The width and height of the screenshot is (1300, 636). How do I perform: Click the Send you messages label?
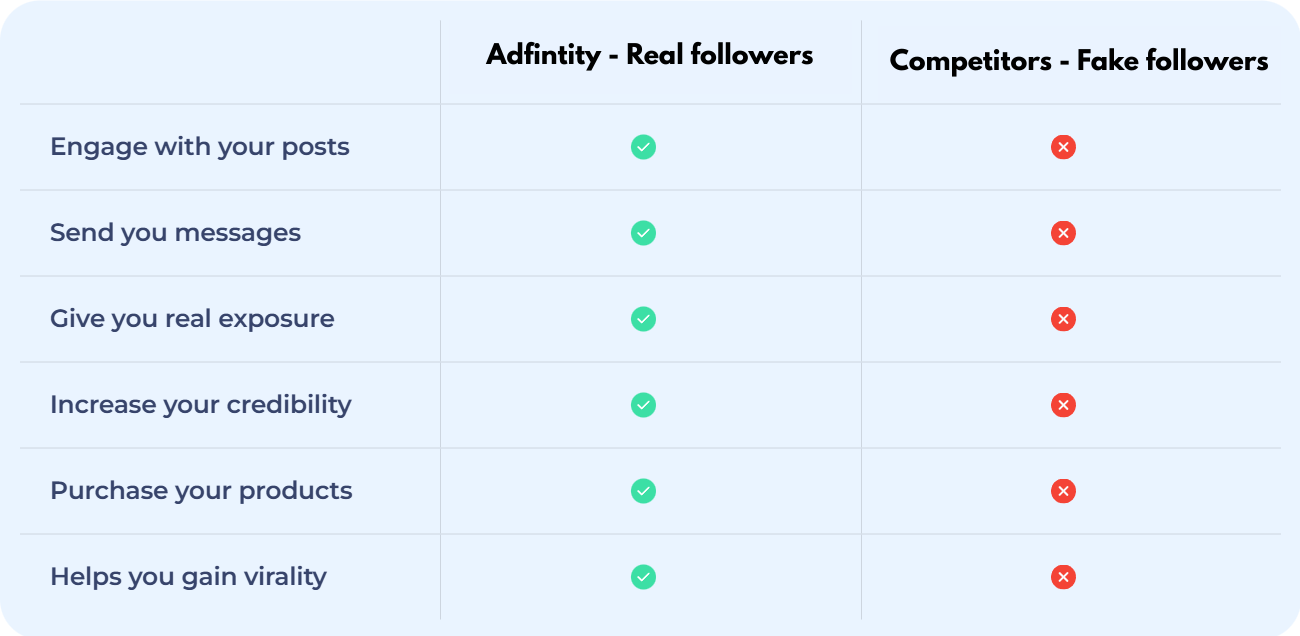tap(175, 233)
